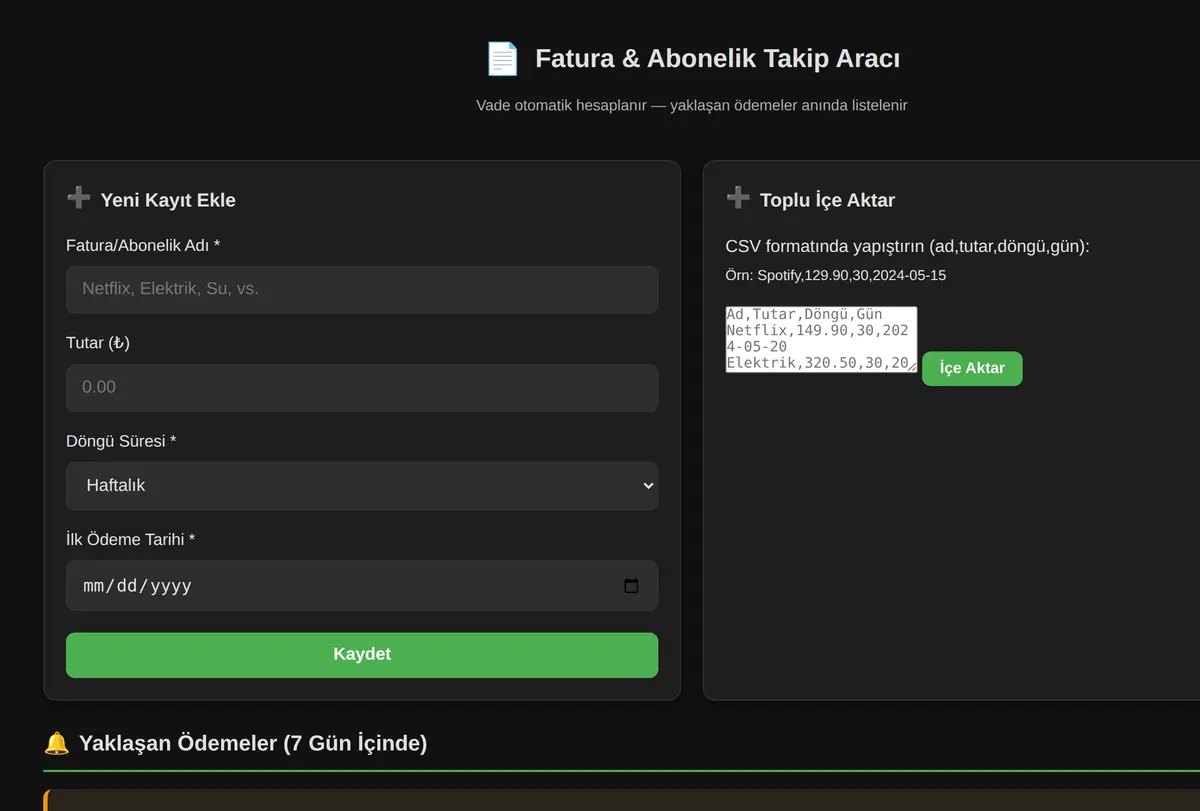Open the Döngü Süresi dropdown showing Haftalık

[x=362, y=485]
